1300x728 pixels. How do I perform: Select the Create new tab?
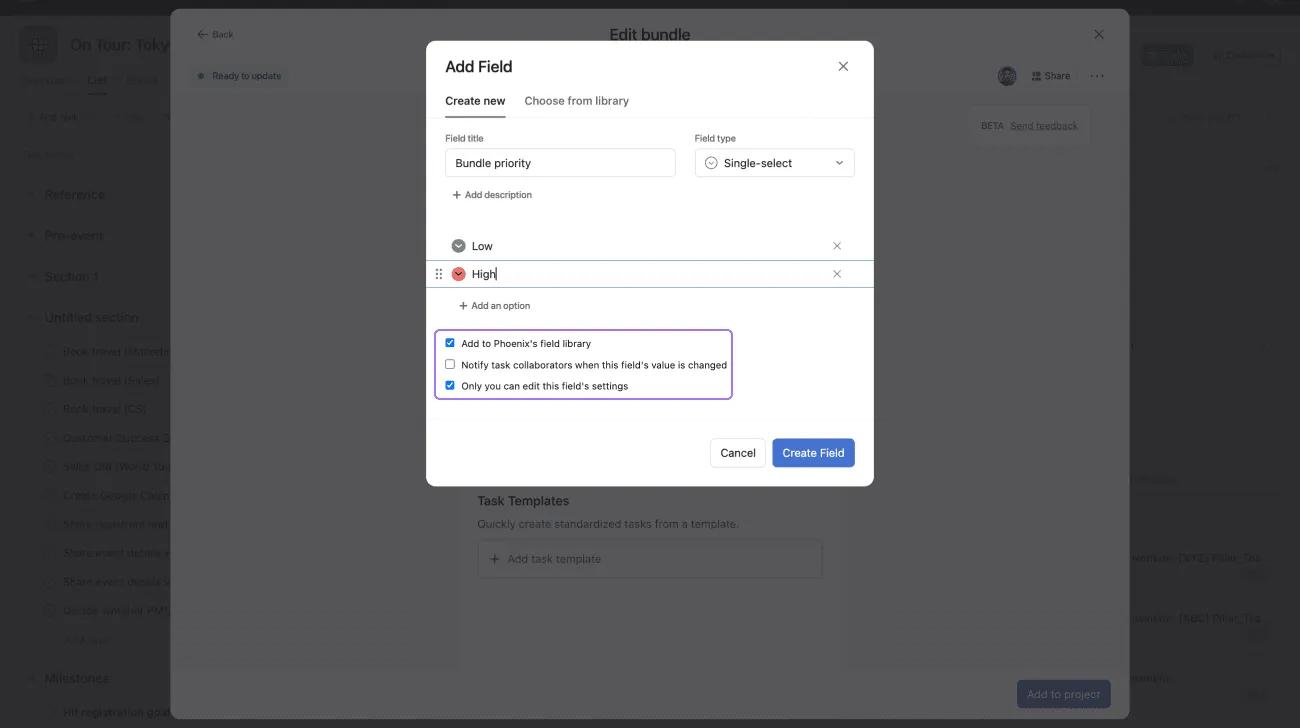click(x=475, y=101)
